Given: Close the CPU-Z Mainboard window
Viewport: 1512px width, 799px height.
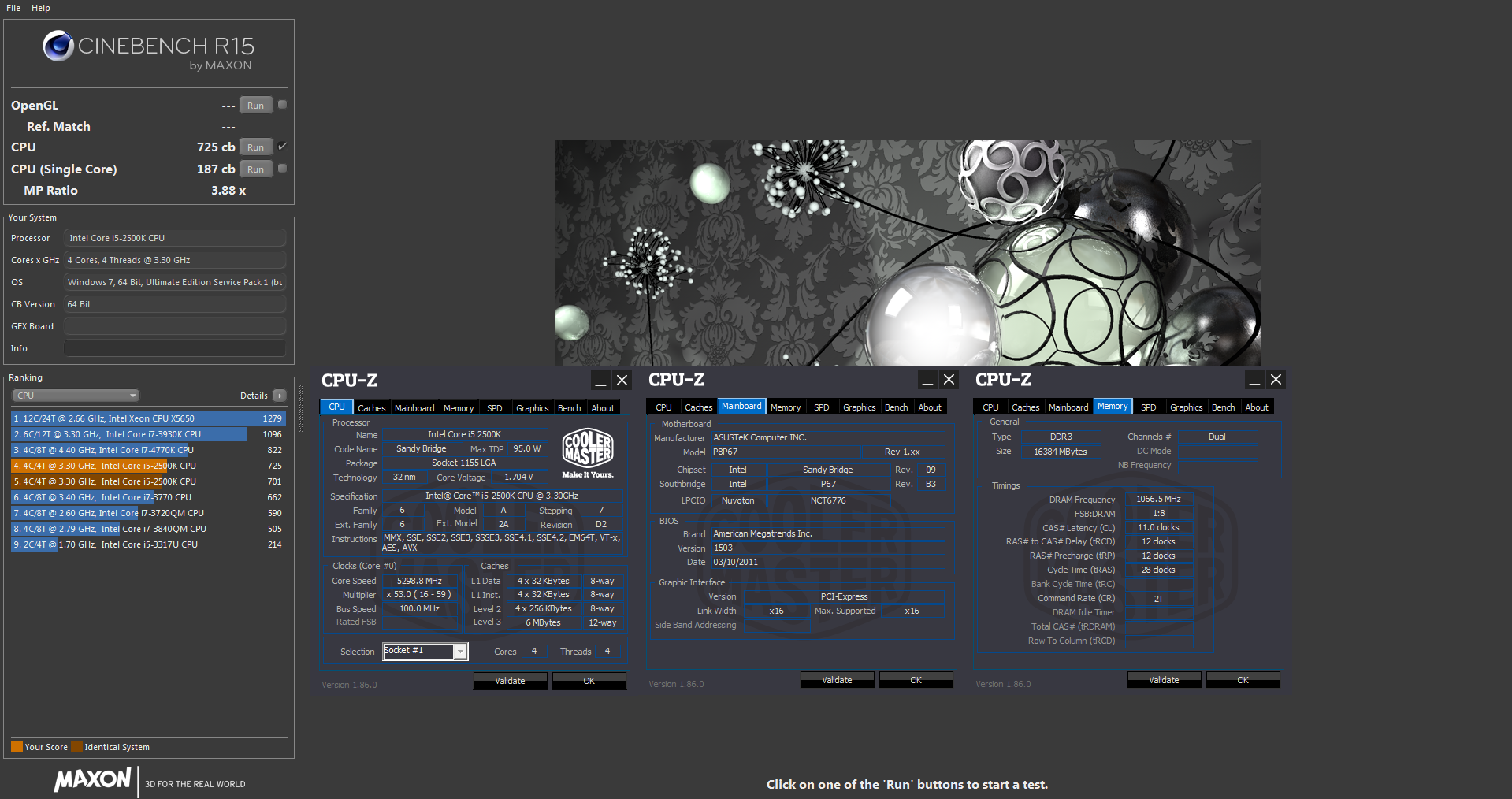Looking at the screenshot, I should [949, 380].
